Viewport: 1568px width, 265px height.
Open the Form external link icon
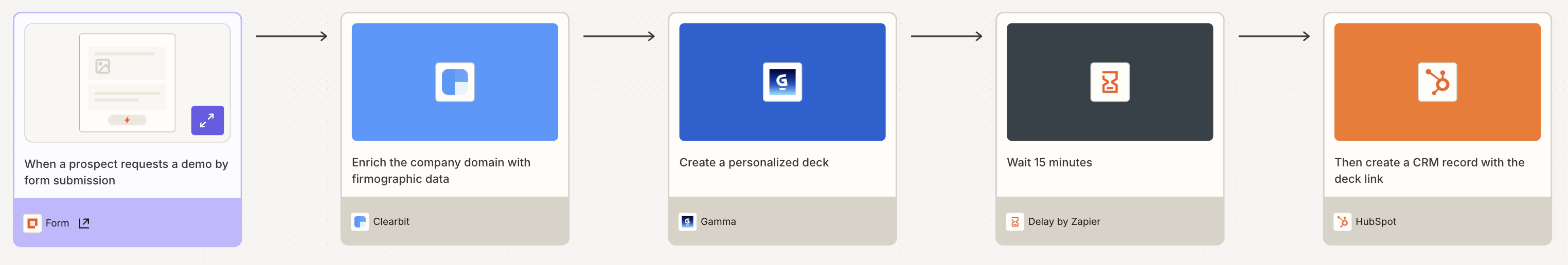(x=84, y=223)
